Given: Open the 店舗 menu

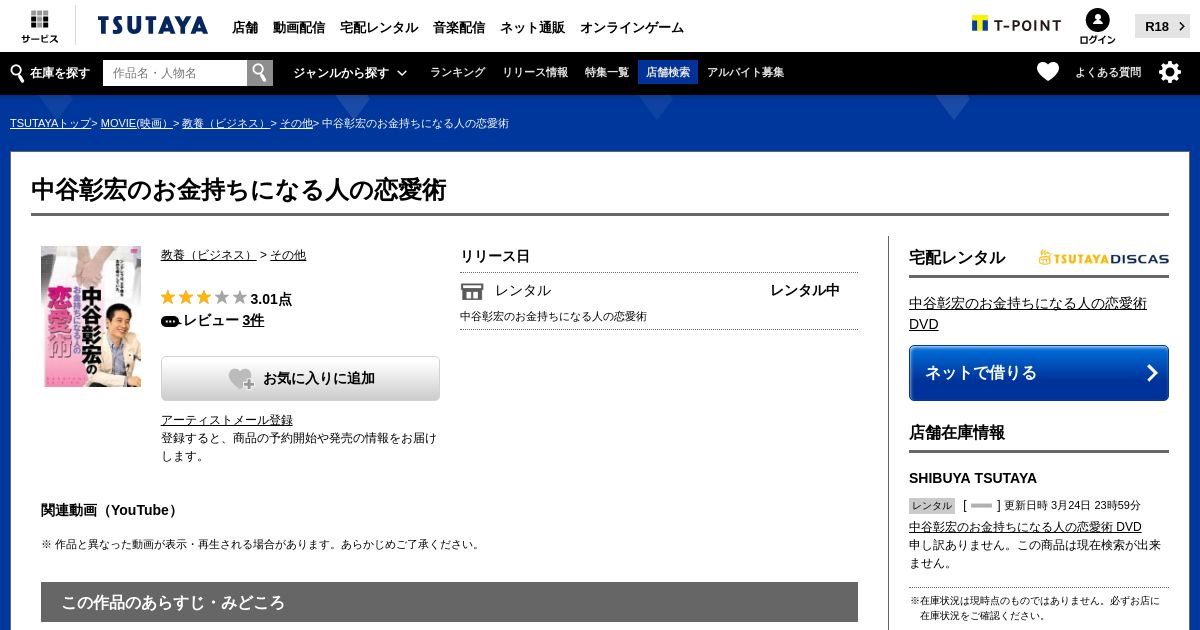Looking at the screenshot, I should tap(245, 27).
